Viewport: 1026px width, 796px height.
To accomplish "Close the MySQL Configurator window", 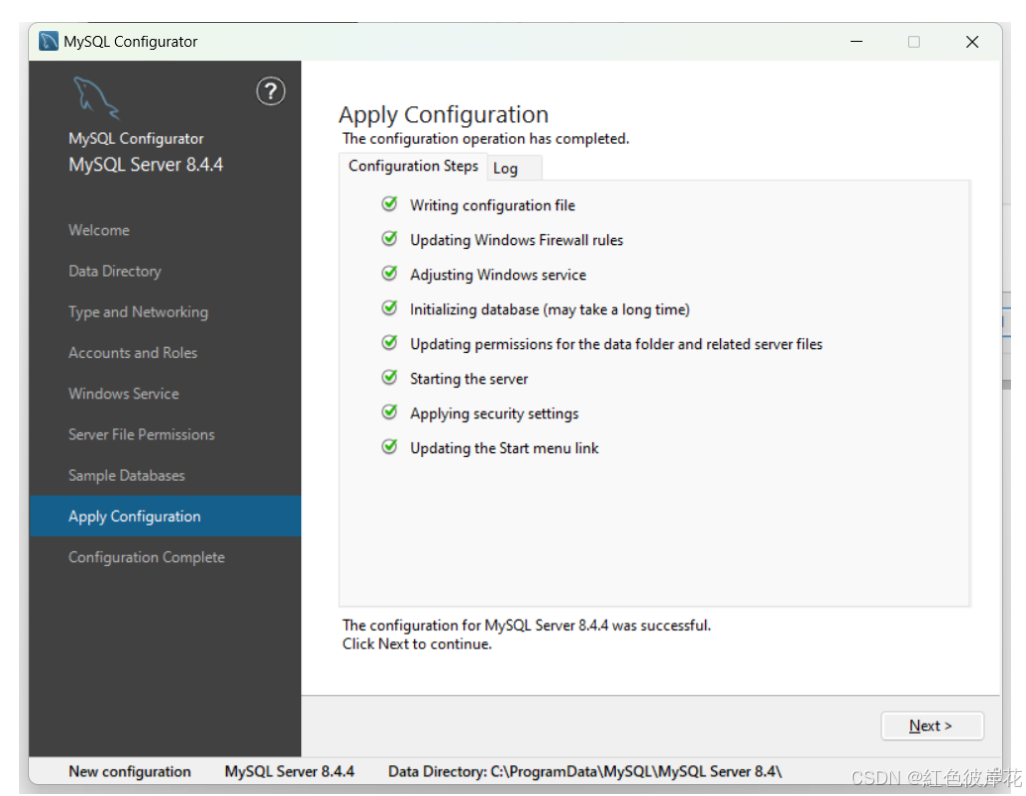I will point(972,42).
